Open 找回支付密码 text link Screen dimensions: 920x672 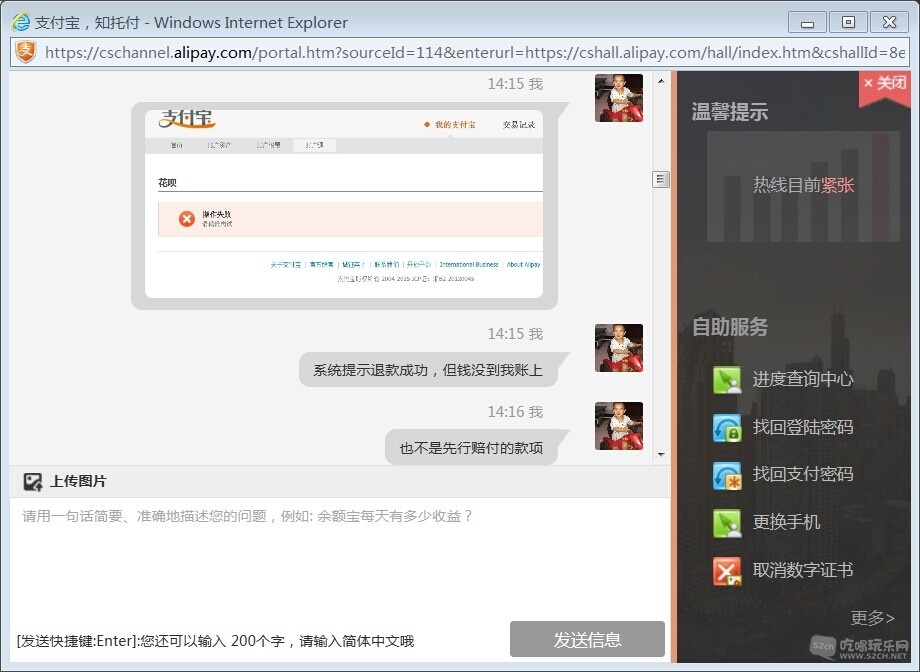point(803,474)
